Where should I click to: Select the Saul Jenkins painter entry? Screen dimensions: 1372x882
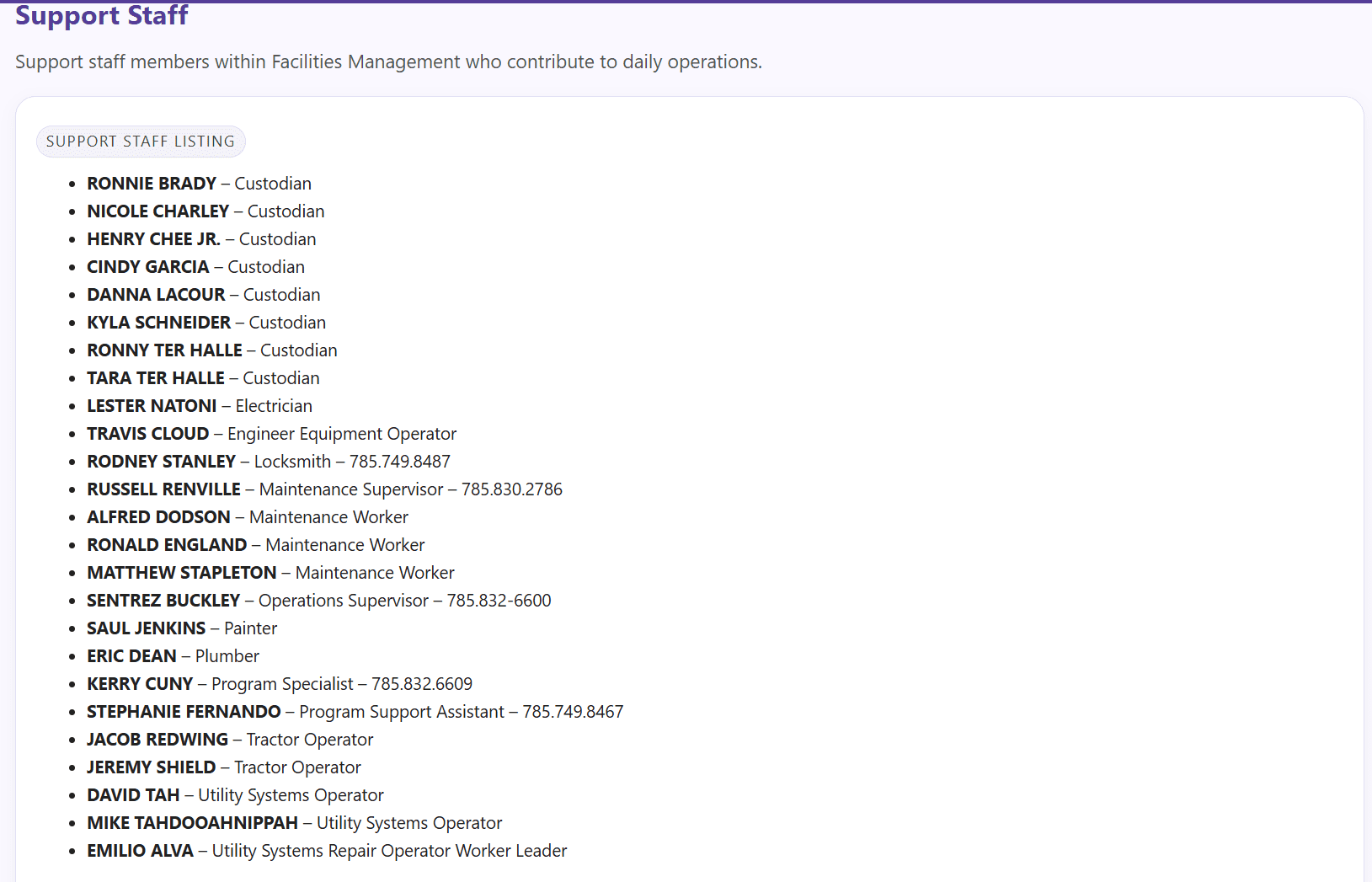click(182, 628)
